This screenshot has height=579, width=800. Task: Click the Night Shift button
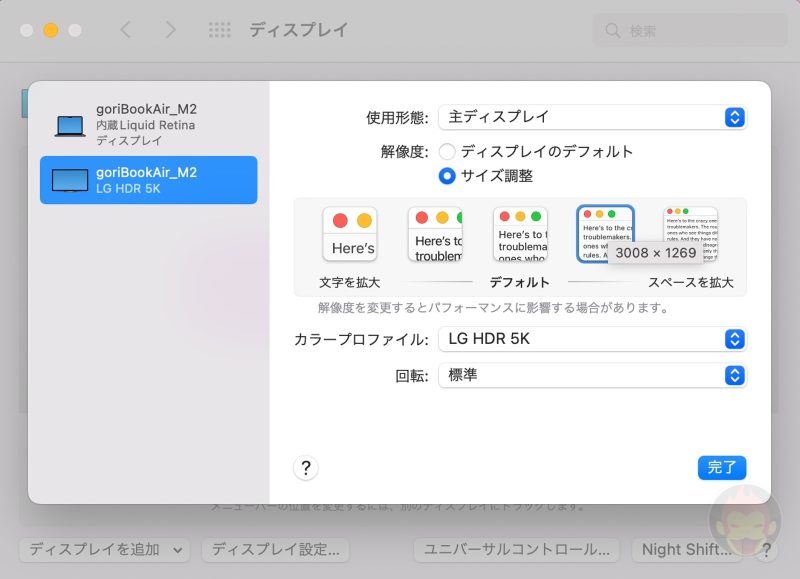click(x=683, y=549)
